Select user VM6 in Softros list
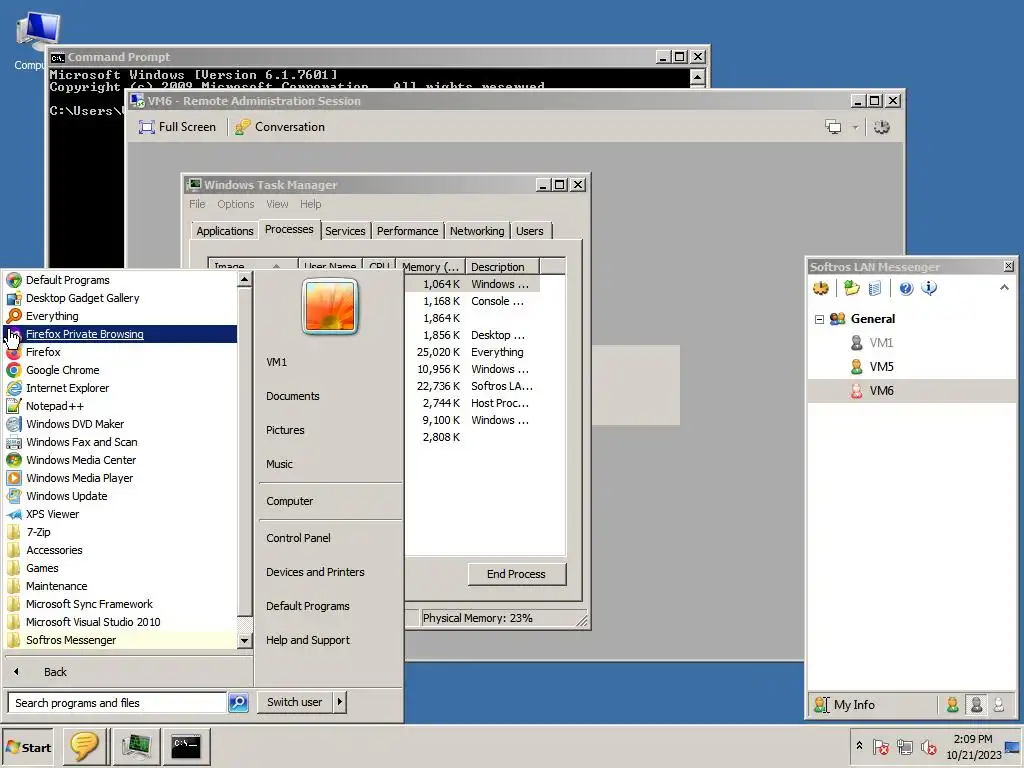 [912, 391]
